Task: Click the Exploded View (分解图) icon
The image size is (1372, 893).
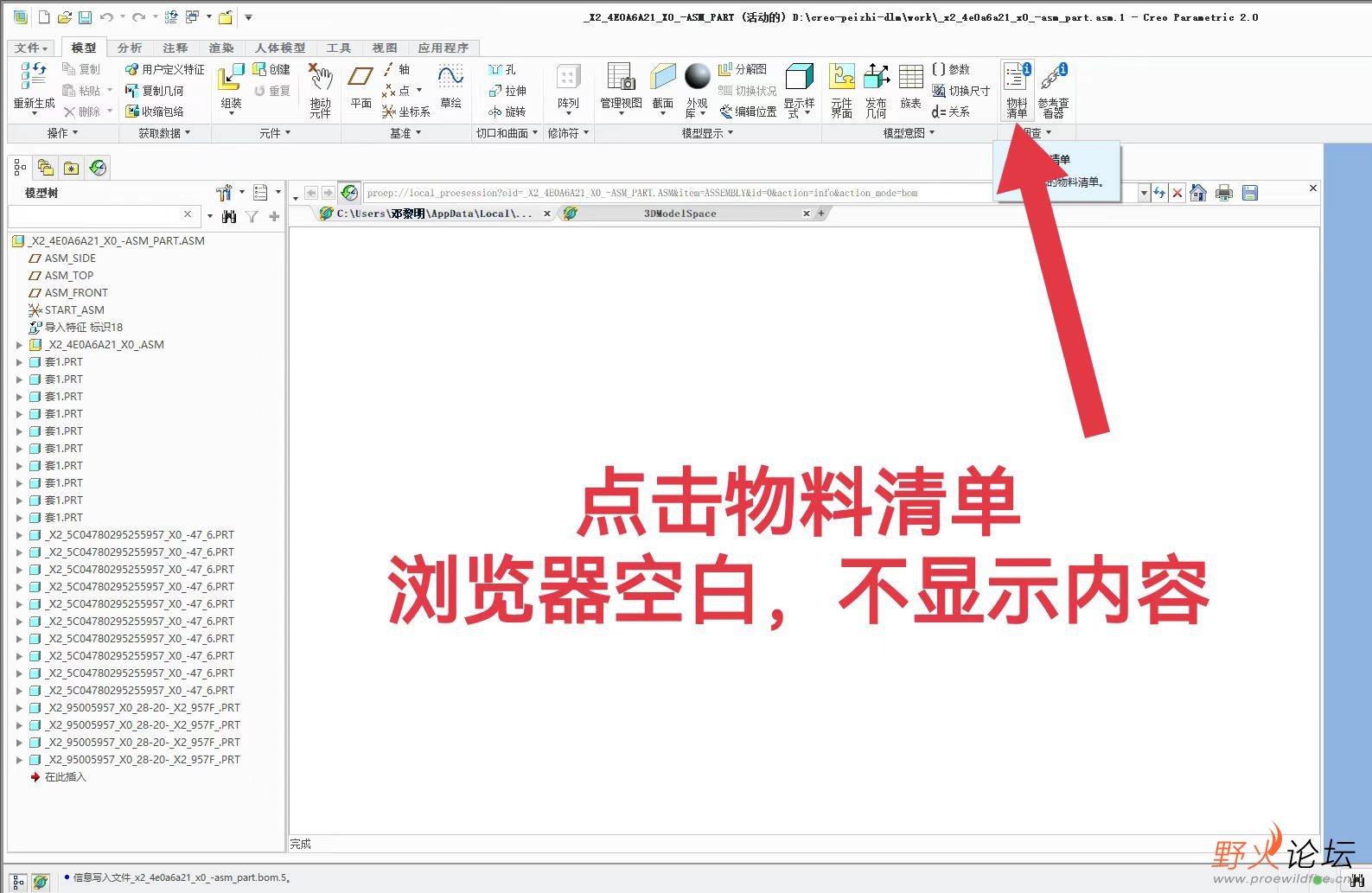Action: click(x=743, y=69)
